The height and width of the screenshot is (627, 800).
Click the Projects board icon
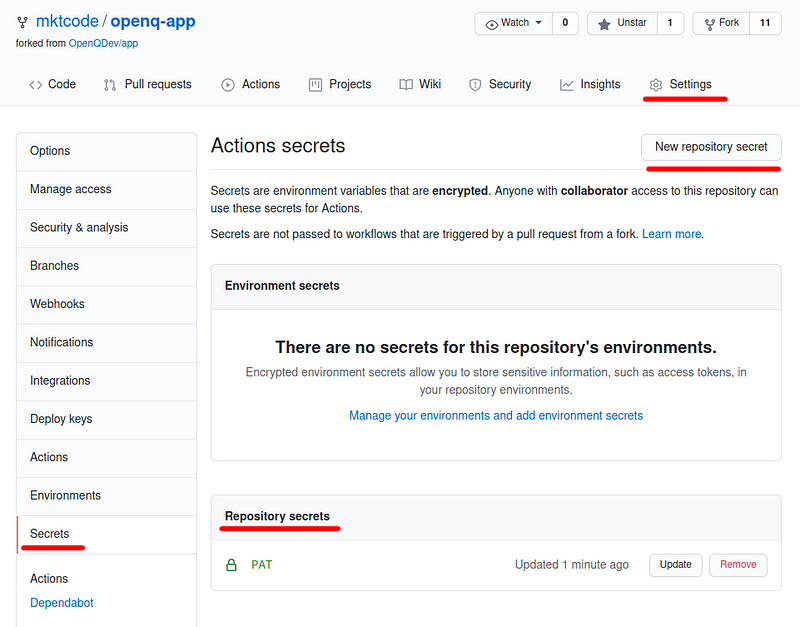point(315,85)
